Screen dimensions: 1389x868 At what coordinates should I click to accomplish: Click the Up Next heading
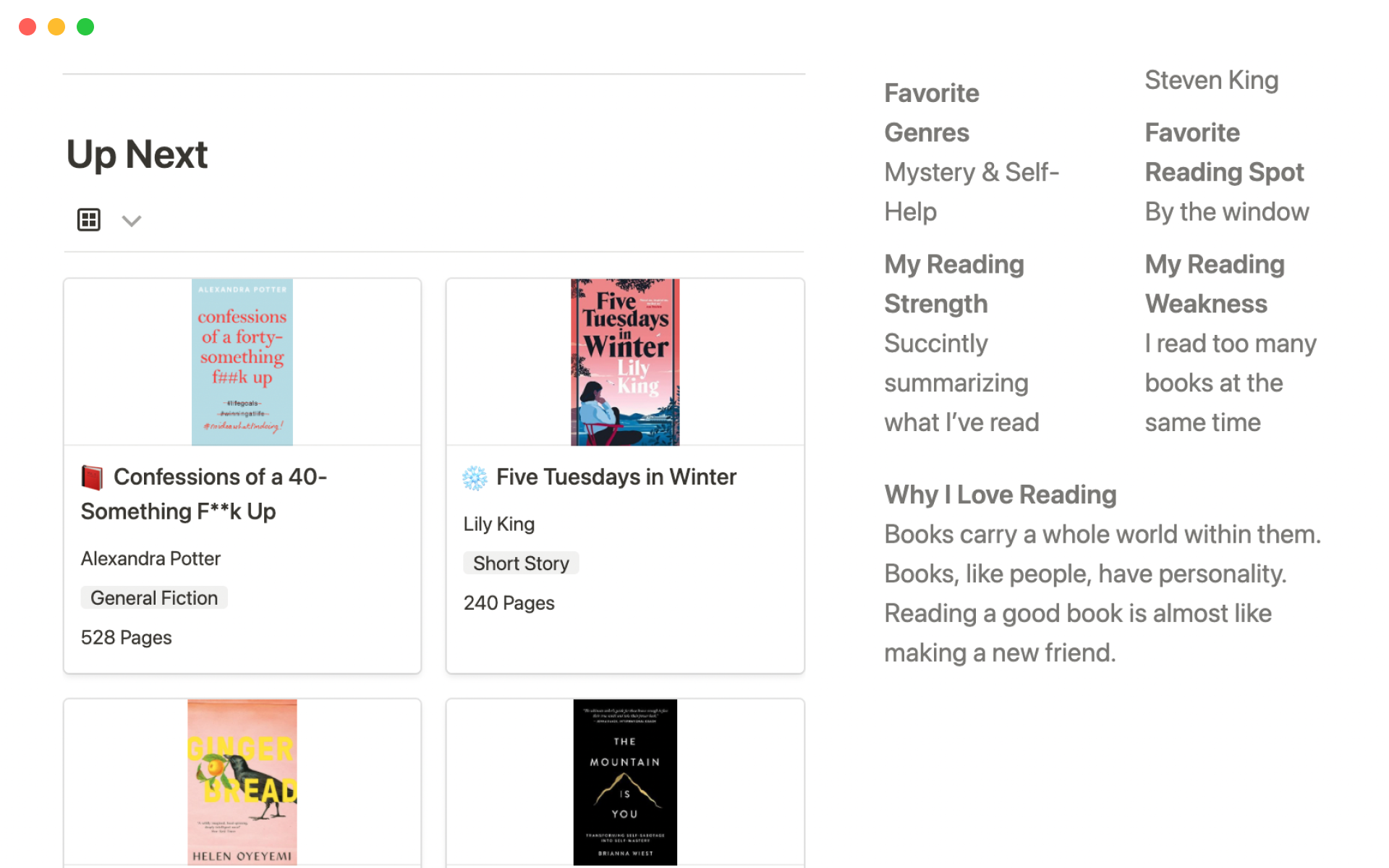coord(137,154)
